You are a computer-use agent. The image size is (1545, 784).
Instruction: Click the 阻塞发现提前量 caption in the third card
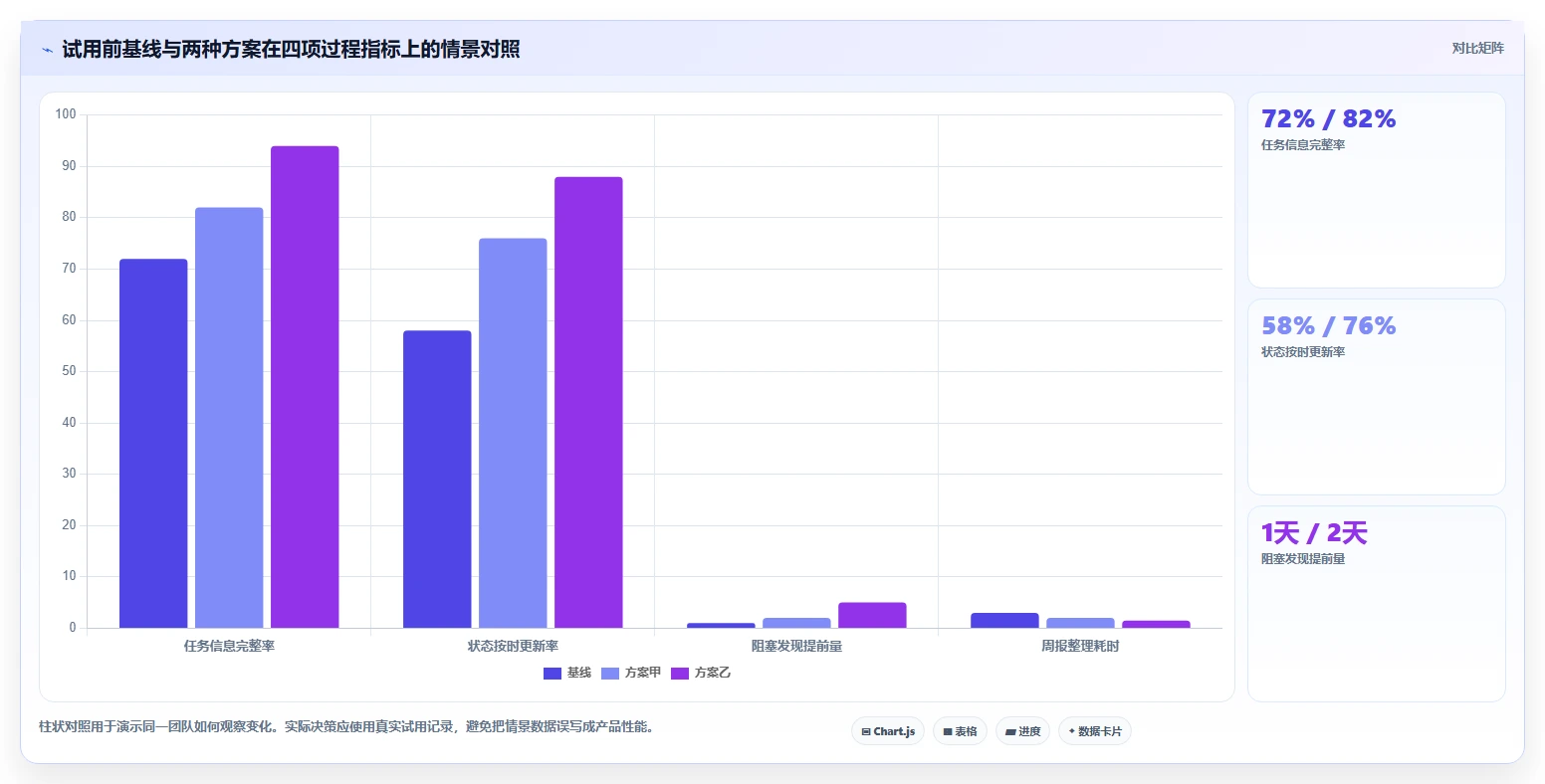1303,559
